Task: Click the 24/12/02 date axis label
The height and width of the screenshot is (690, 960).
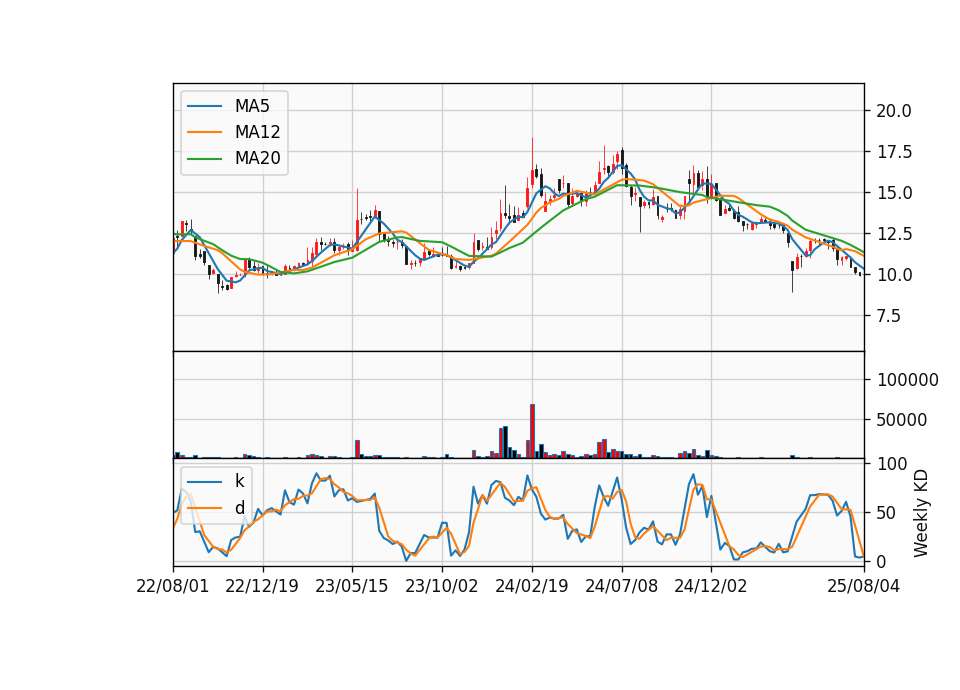Action: point(711,586)
